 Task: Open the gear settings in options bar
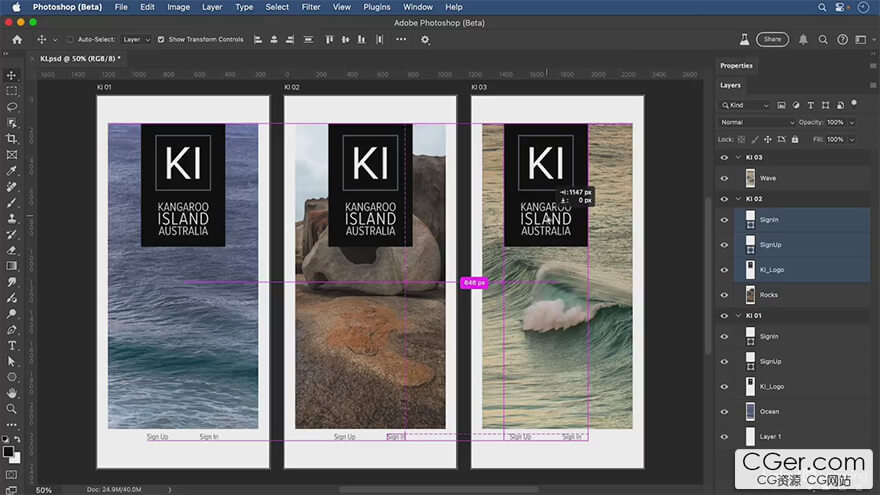[x=425, y=39]
